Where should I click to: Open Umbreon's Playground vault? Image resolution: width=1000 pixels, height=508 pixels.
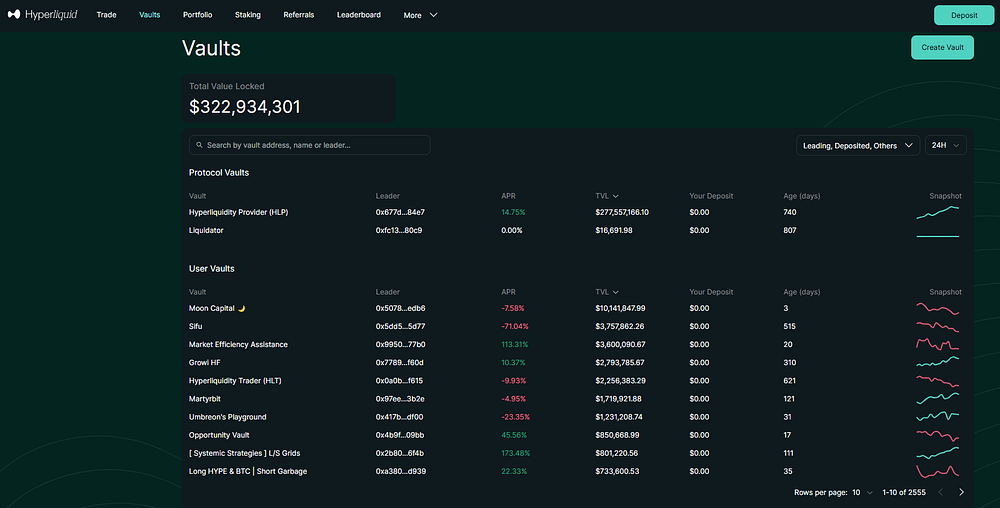(228, 417)
